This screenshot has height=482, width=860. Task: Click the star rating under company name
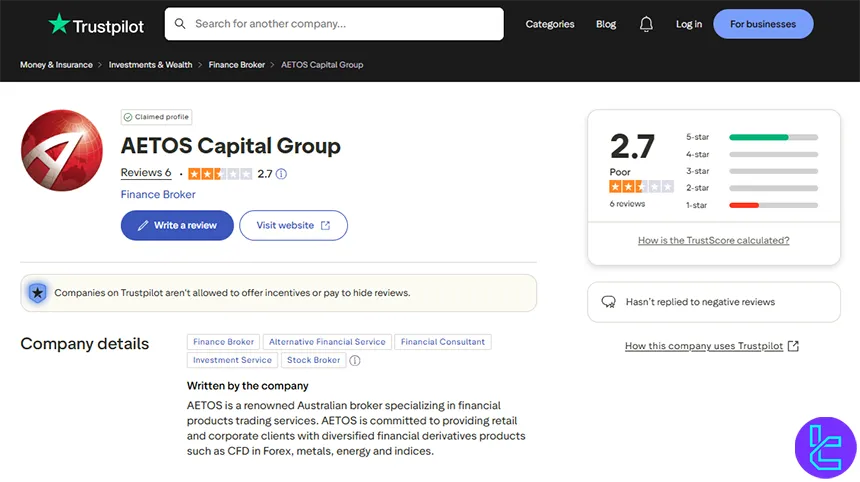(220, 174)
